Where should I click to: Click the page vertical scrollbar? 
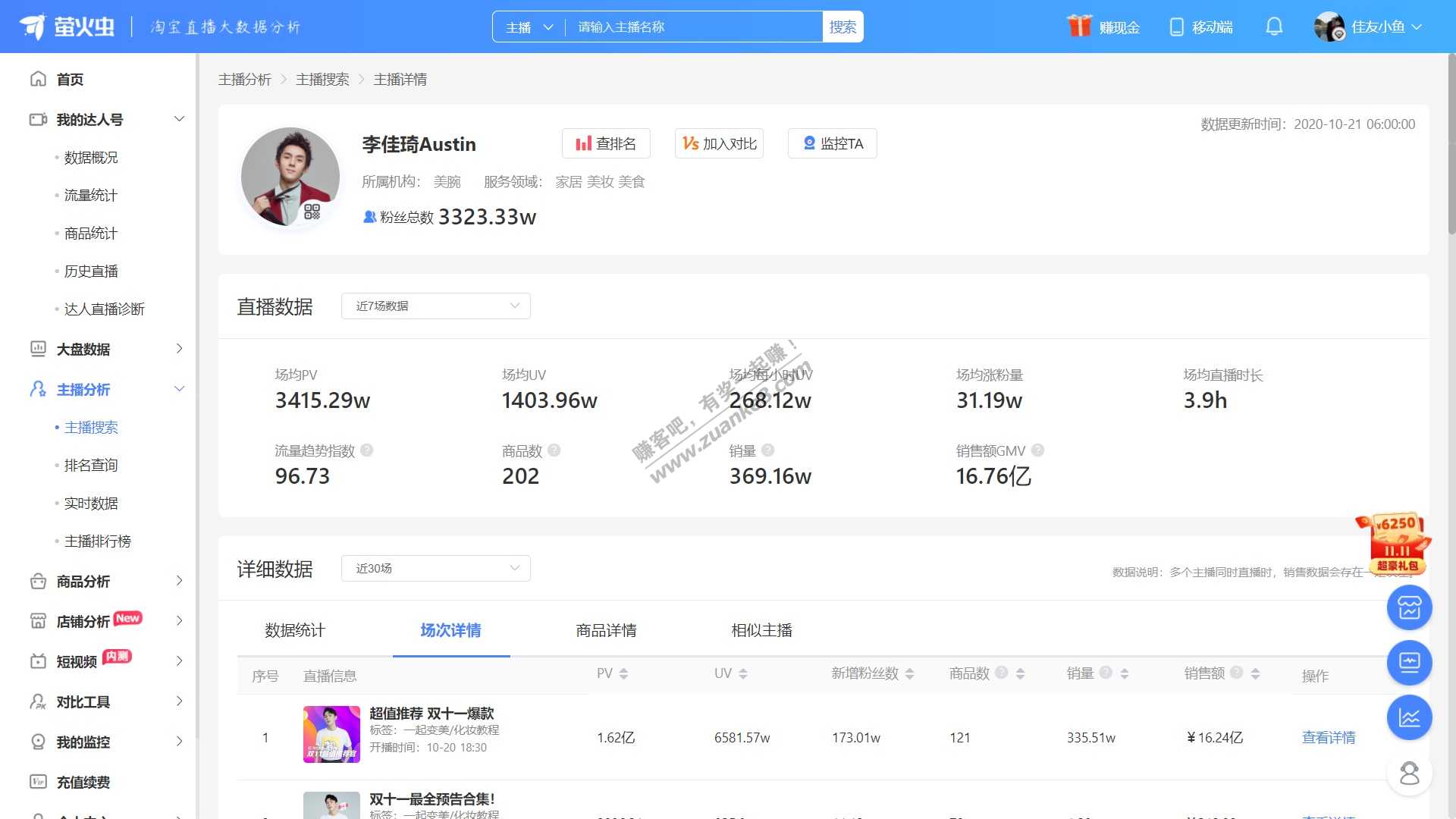click(x=1451, y=144)
